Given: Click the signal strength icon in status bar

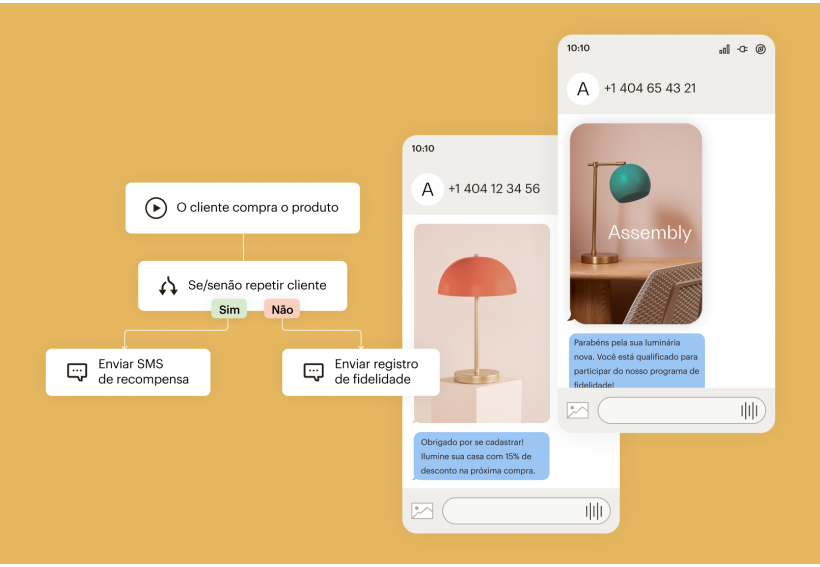Looking at the screenshot, I should click(724, 49).
